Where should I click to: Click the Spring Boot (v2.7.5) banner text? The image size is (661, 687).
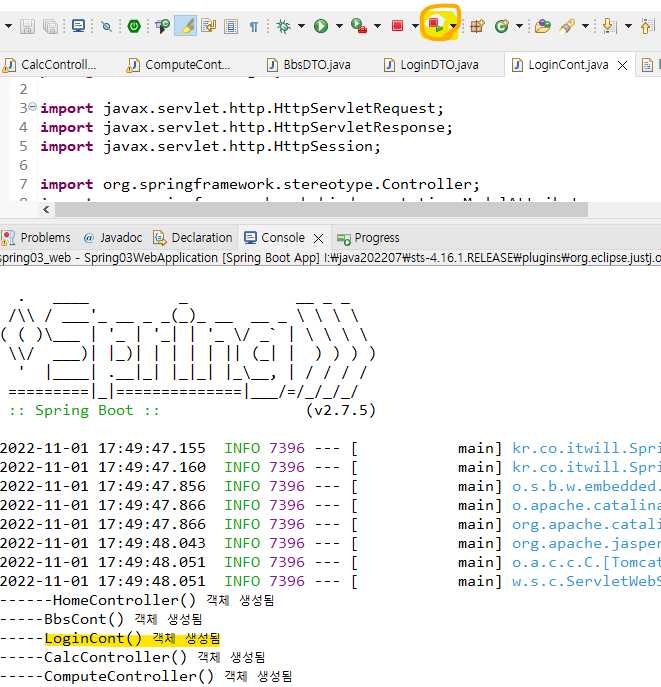tap(192, 411)
